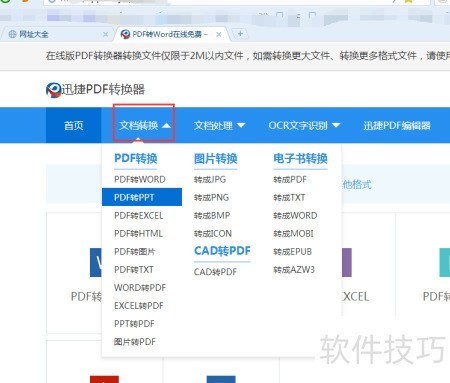Select 转成EPUB under 电子书转换
This screenshot has height=383, width=450.
(293, 252)
